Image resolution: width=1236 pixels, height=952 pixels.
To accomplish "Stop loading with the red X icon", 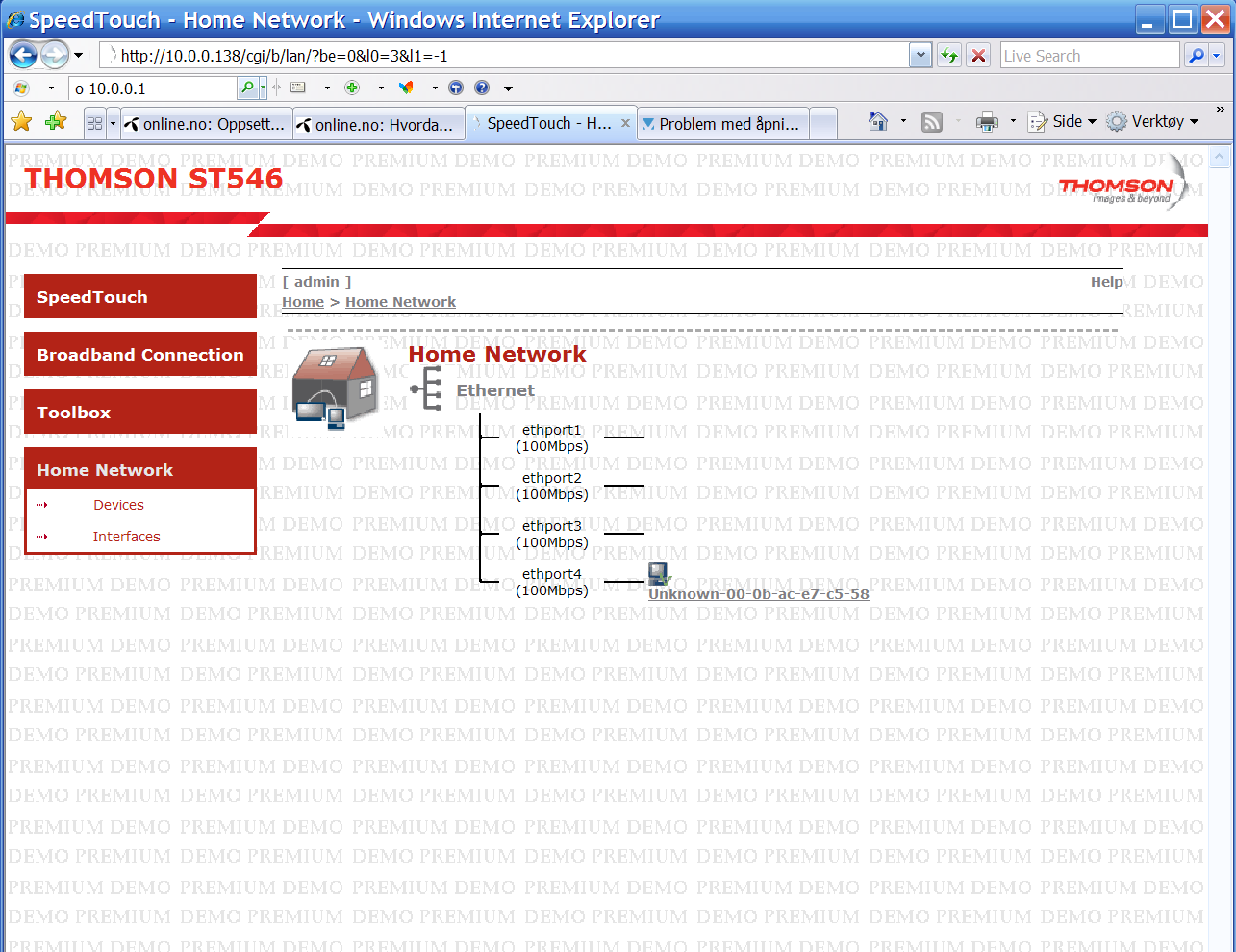I will 978,56.
